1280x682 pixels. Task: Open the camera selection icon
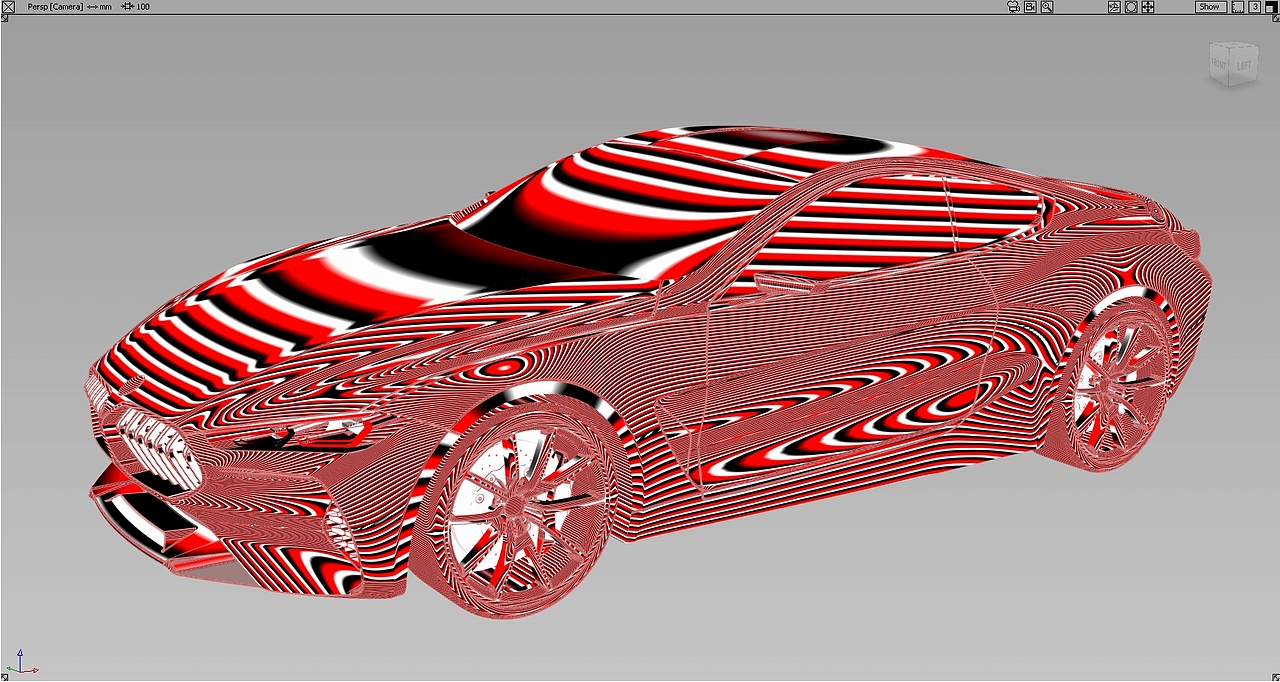point(1013,7)
